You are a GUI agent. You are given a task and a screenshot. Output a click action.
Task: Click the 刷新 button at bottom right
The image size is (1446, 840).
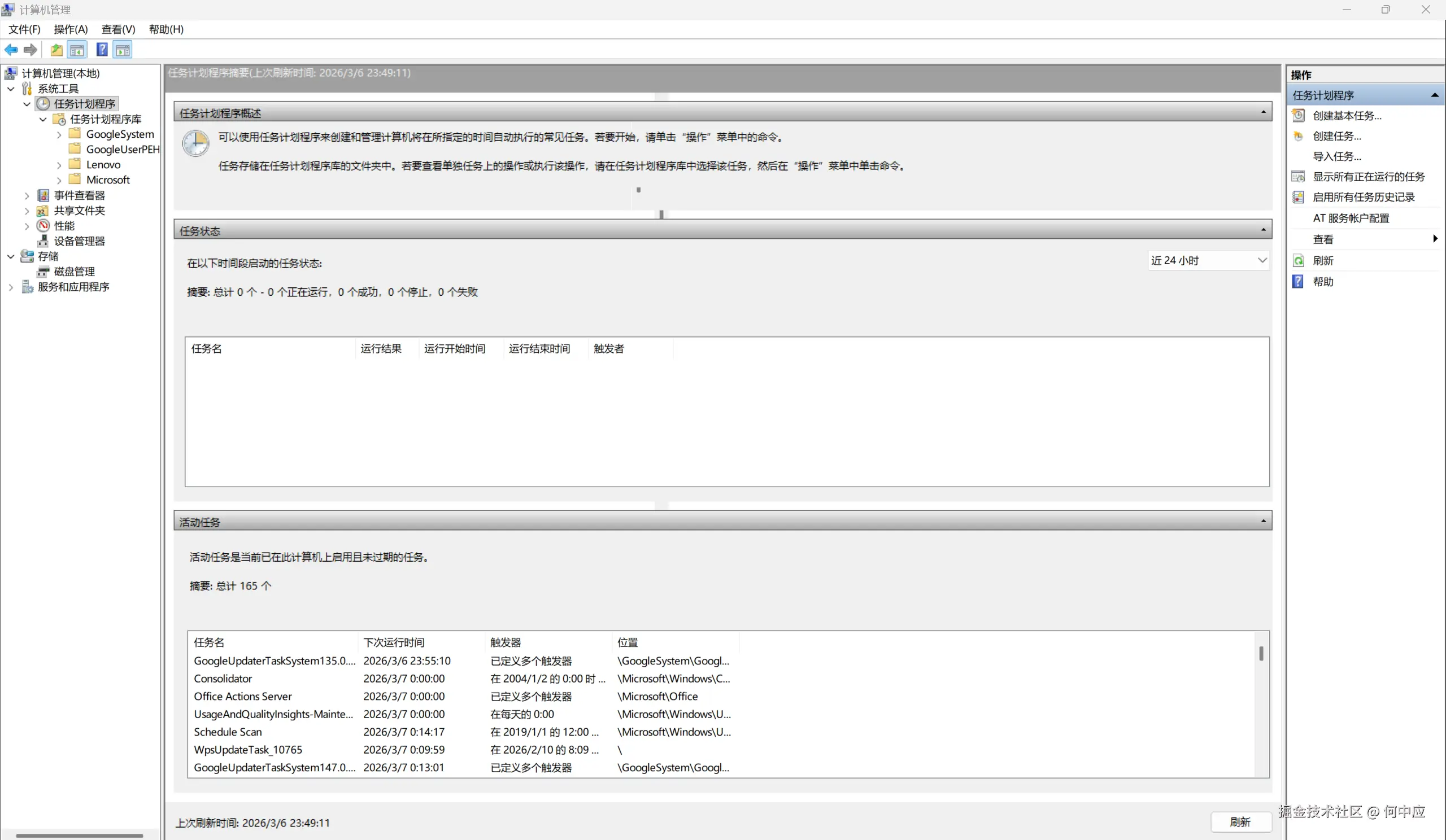coord(1240,821)
